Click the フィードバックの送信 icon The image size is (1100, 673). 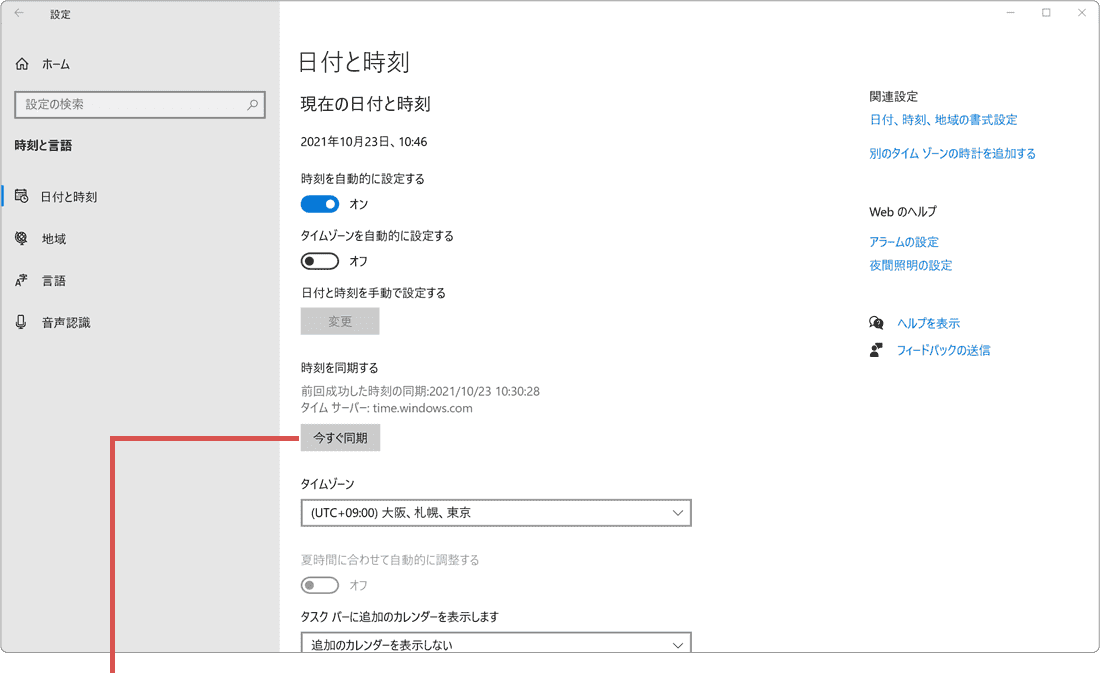(876, 349)
